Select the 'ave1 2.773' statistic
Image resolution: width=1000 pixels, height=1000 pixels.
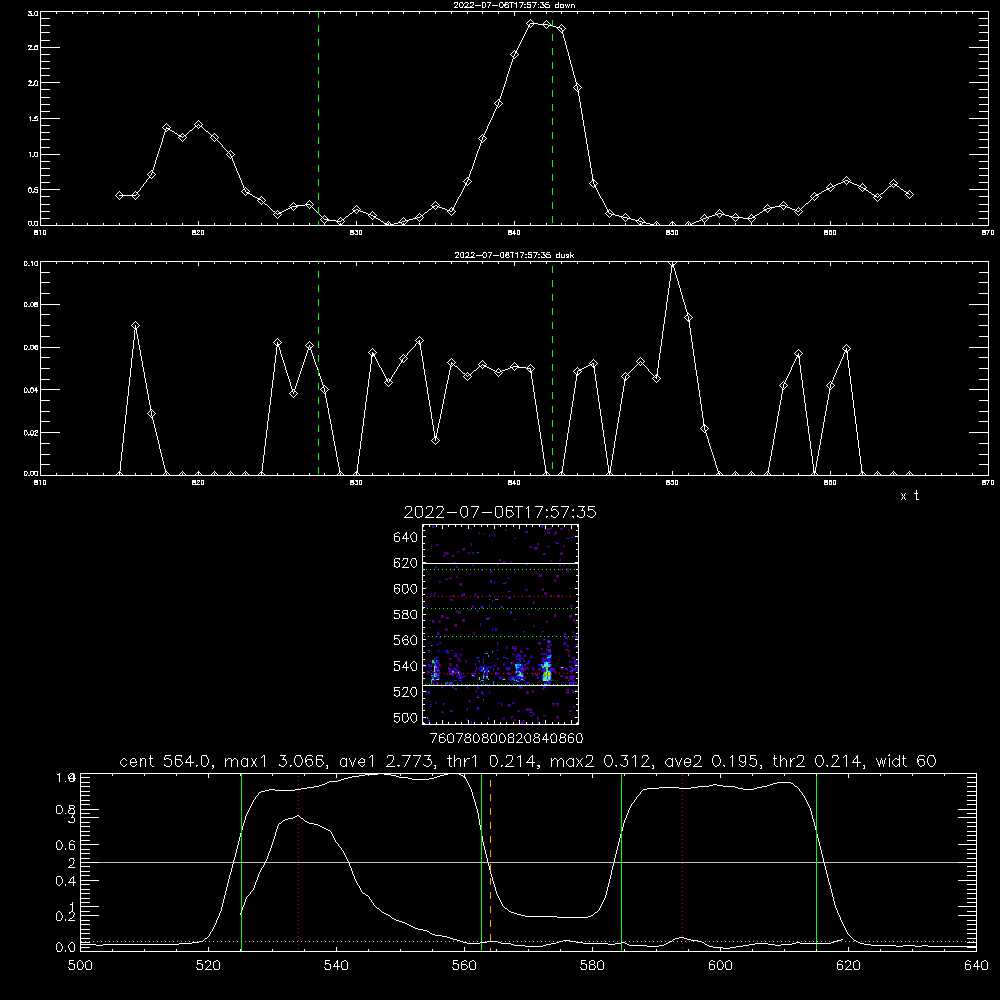tap(386, 761)
